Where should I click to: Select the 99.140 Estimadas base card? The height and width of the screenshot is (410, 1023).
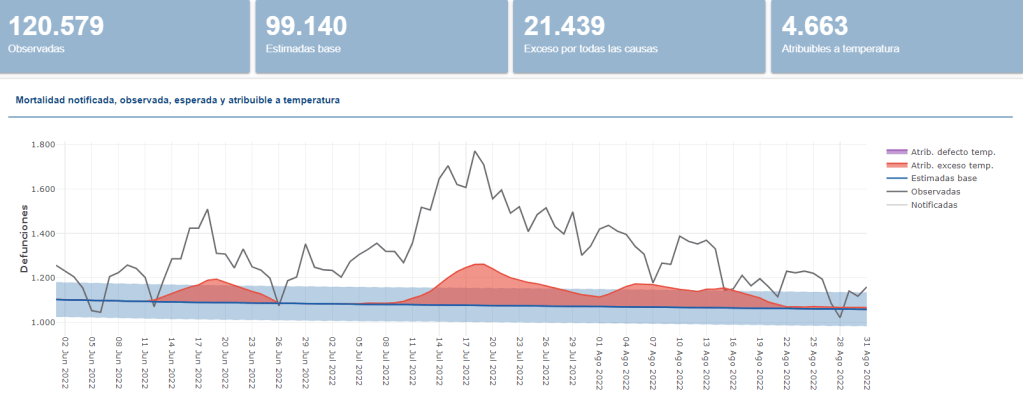click(380, 36)
